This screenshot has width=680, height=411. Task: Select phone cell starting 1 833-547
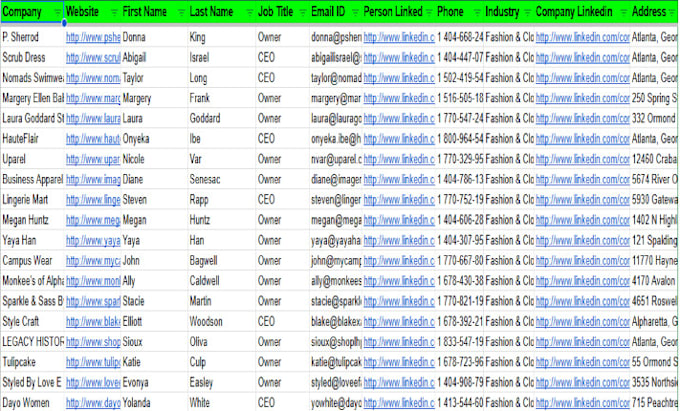[460, 342]
